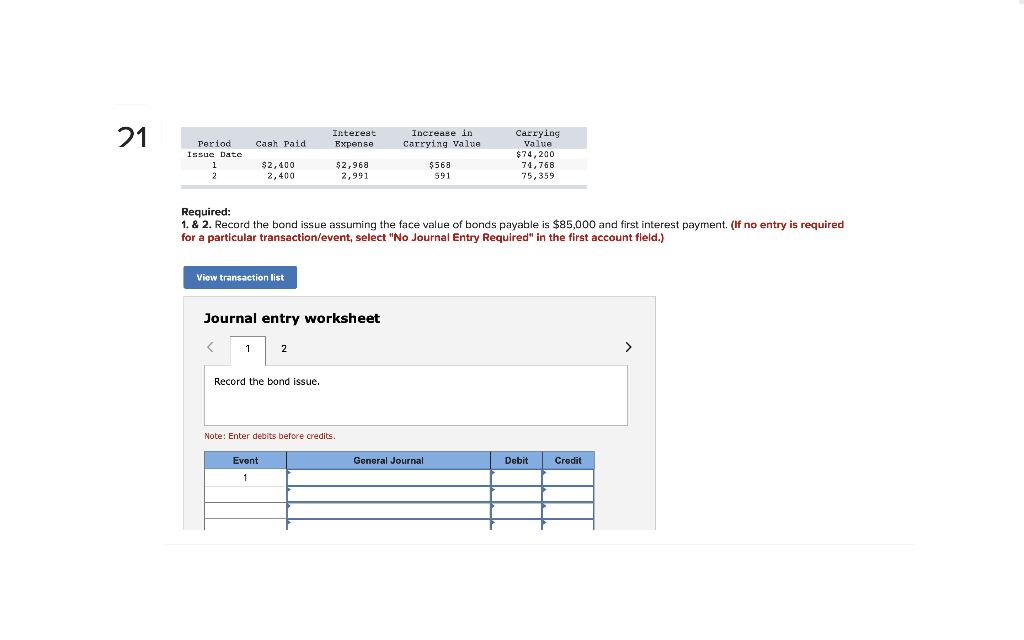Click the blue marker in third row Debit cell
This screenshot has width=1024, height=640.
tap(493, 508)
